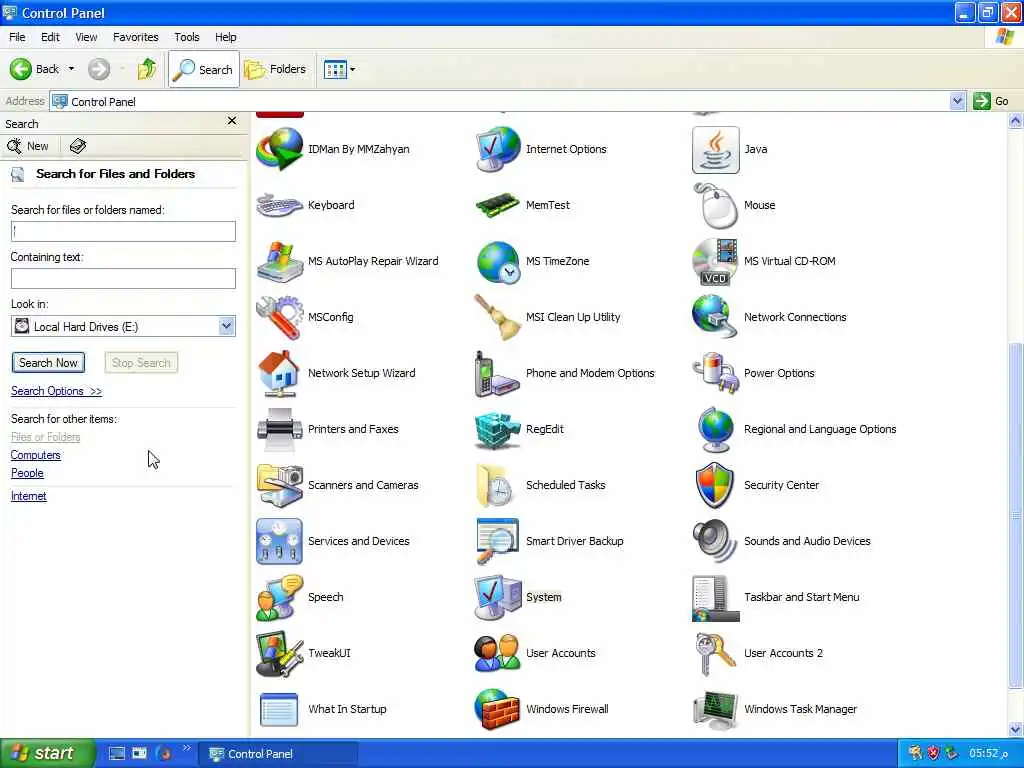Open the Tools menu
Screen dimensions: 1024x768
(x=187, y=37)
